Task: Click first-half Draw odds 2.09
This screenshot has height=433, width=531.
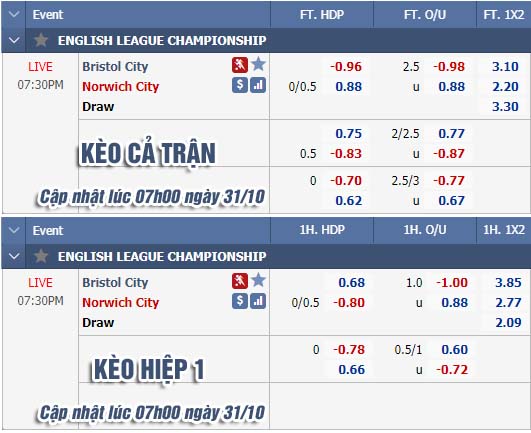Action: pyautogui.click(x=508, y=322)
